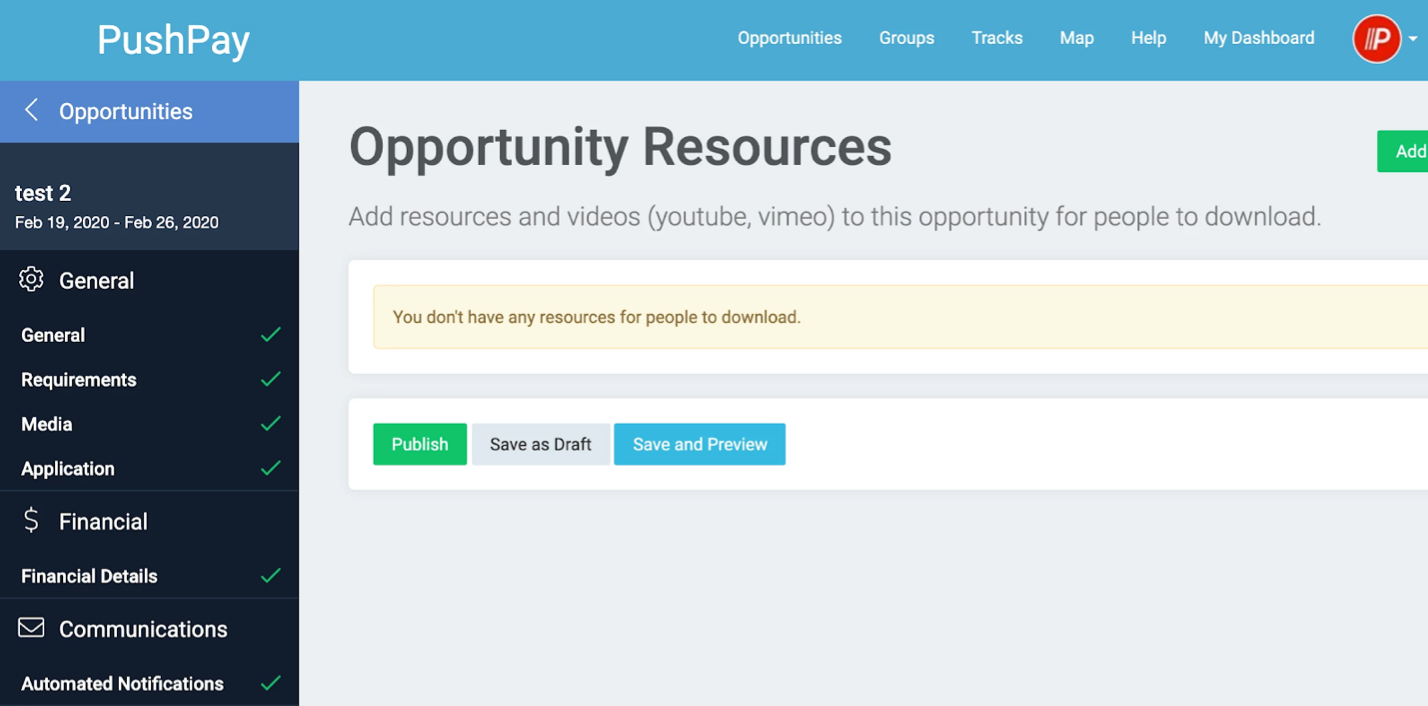This screenshot has height=706, width=1428.
Task: Open Requirements in the sidebar
Action: coord(79,380)
